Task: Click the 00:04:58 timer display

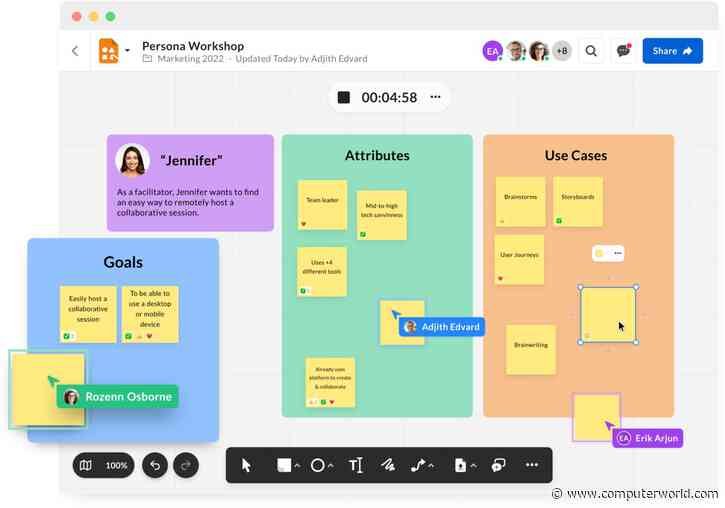Action: coord(389,98)
